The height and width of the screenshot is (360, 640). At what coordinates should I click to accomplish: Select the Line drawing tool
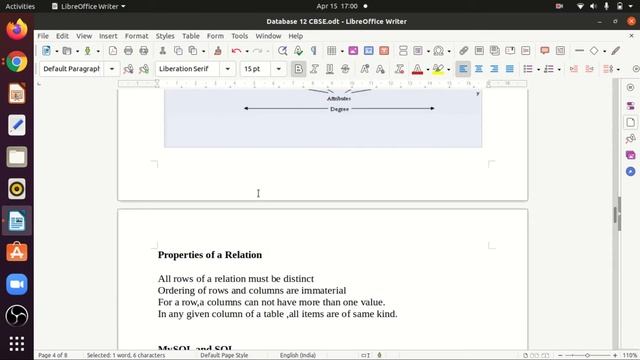pyautogui.click(x=579, y=51)
